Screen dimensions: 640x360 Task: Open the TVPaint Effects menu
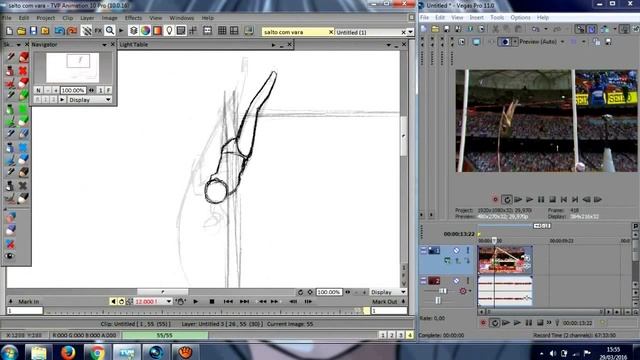(133, 18)
